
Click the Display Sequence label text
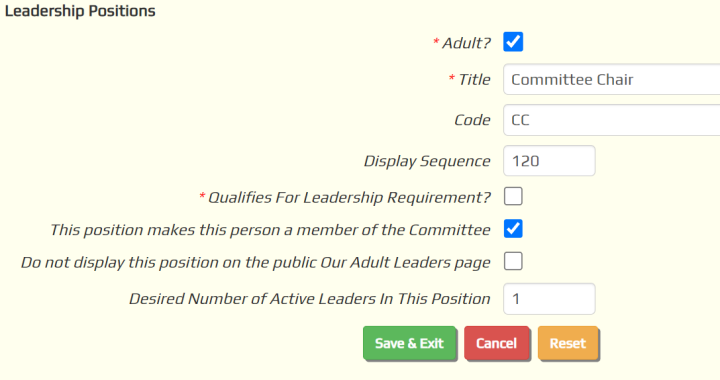[x=427, y=162]
